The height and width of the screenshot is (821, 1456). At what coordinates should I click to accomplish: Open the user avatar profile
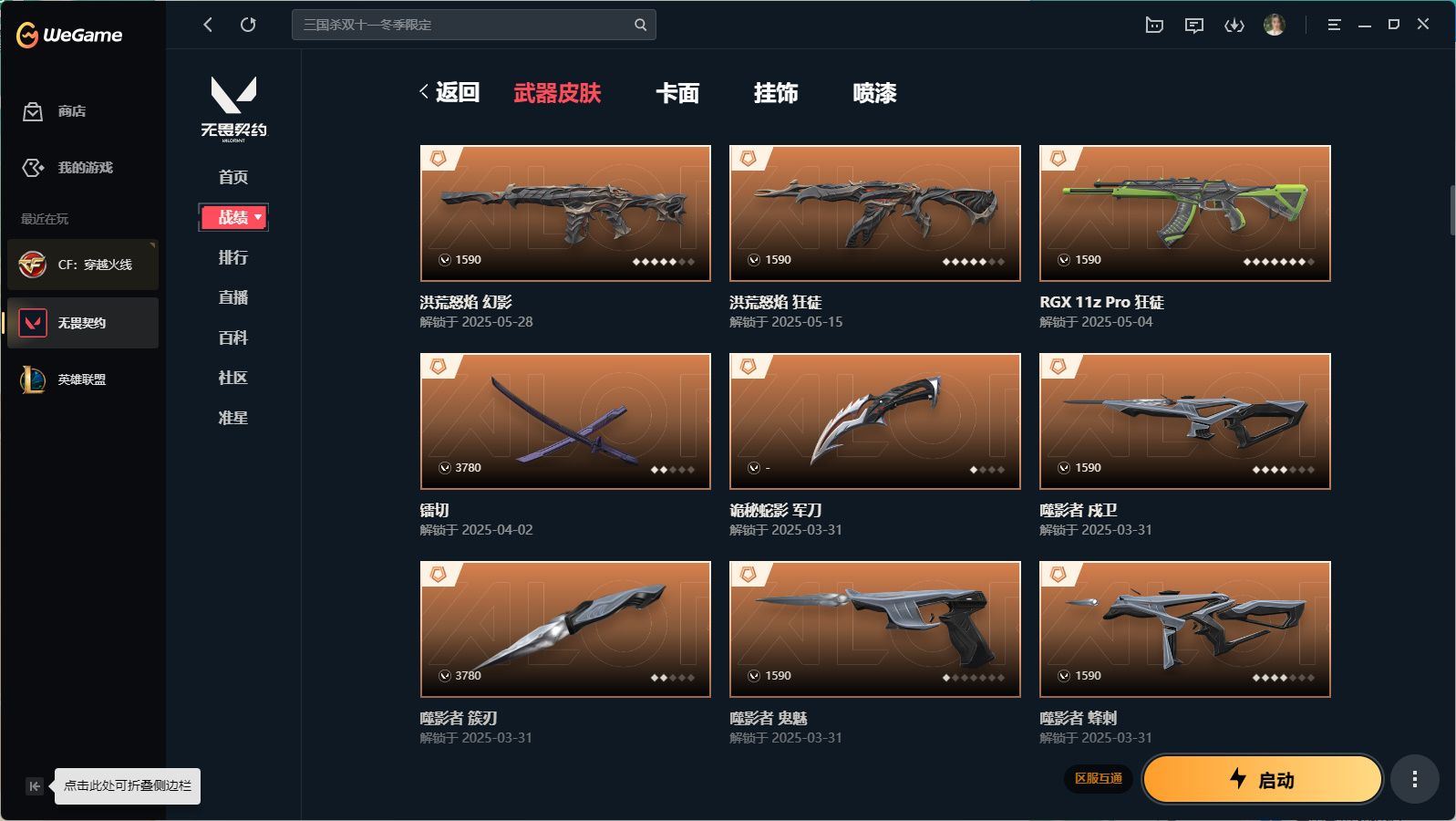(1274, 25)
